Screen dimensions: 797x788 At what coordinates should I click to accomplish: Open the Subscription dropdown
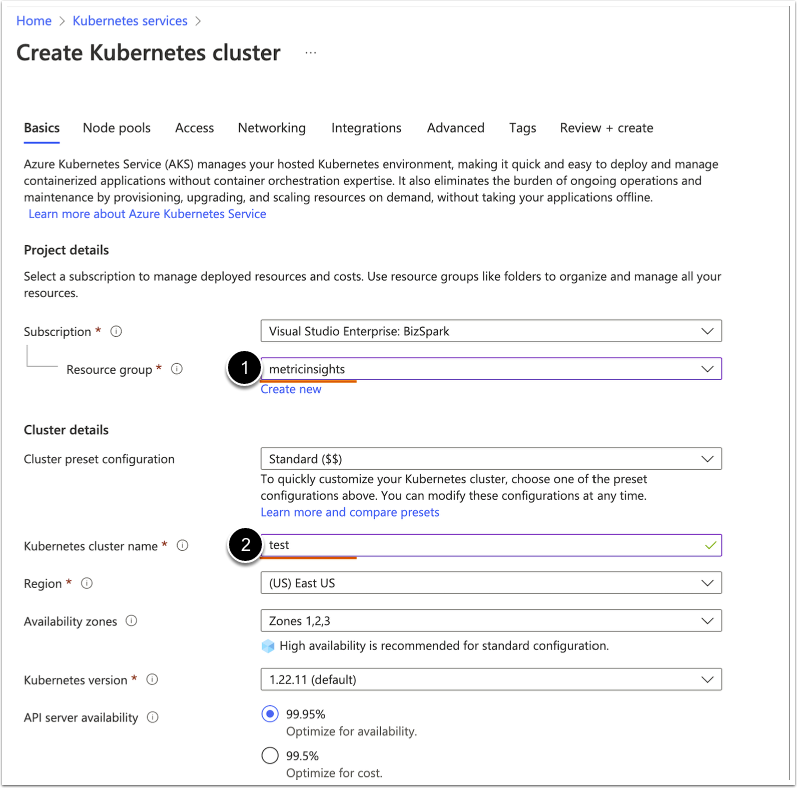pos(490,331)
